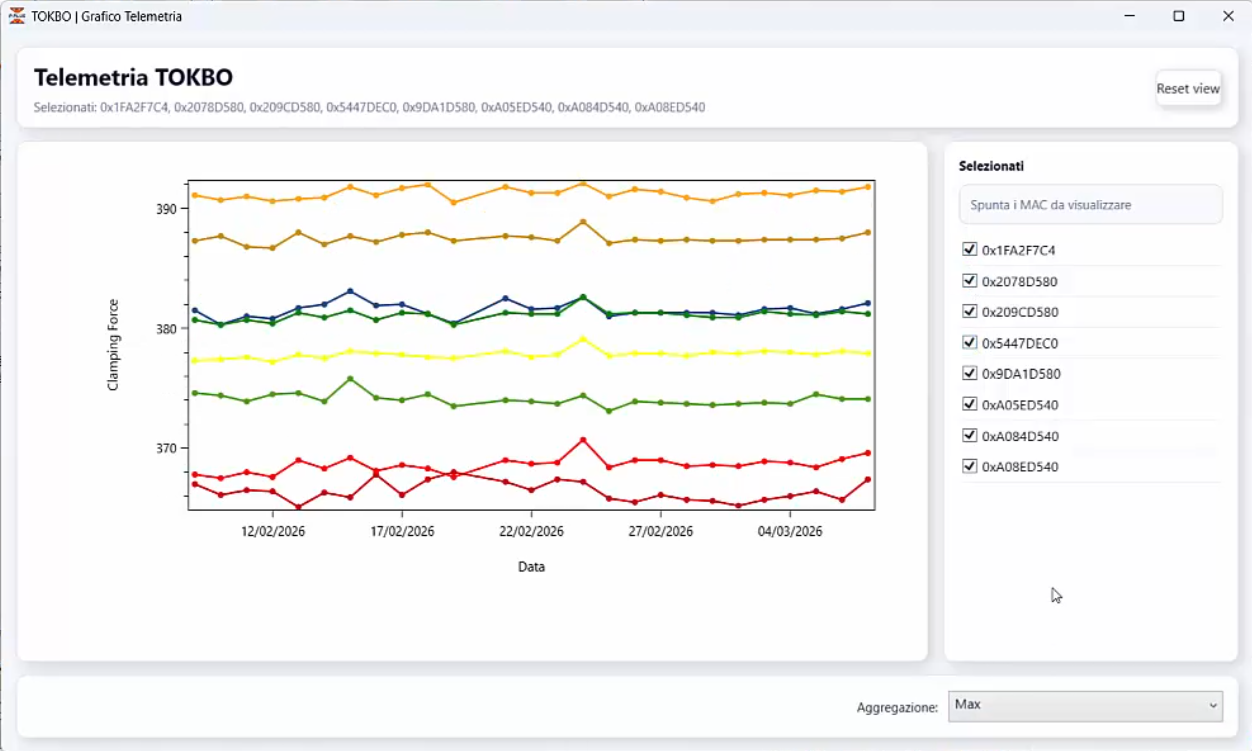Click the TOKBO app icon in title bar
The height and width of the screenshot is (751, 1252).
16,16
